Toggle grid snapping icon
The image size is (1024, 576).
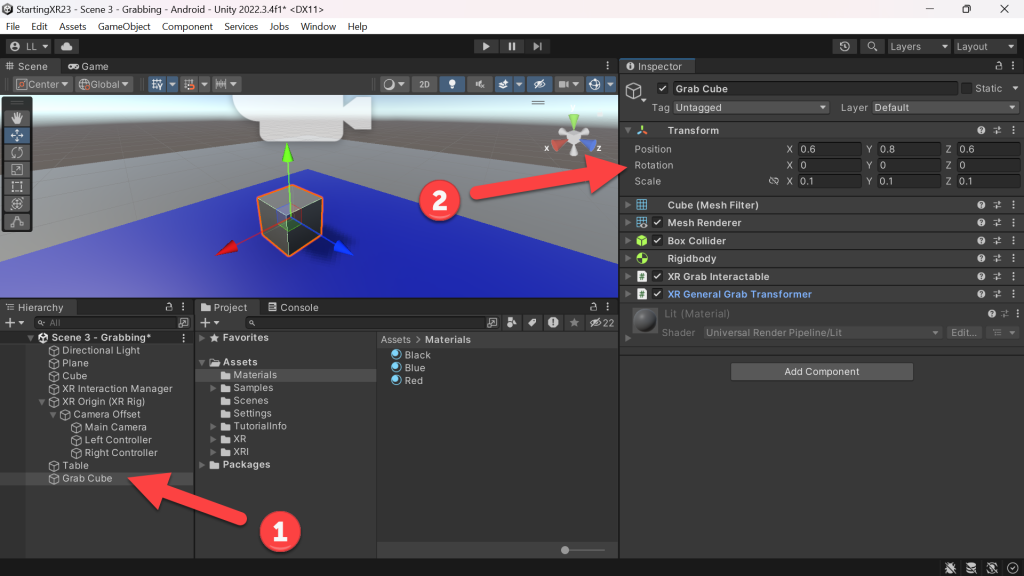(157, 84)
